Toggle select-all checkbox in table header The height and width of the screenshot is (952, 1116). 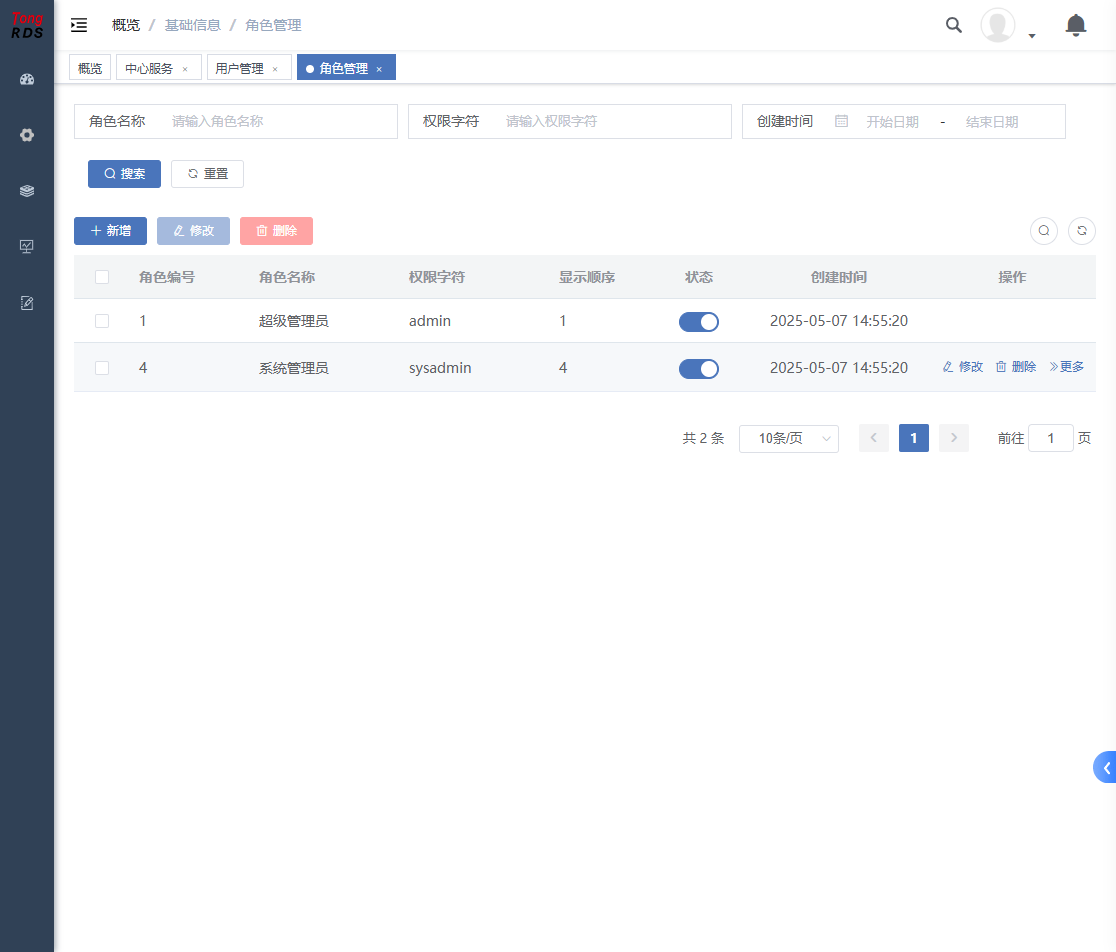(102, 277)
